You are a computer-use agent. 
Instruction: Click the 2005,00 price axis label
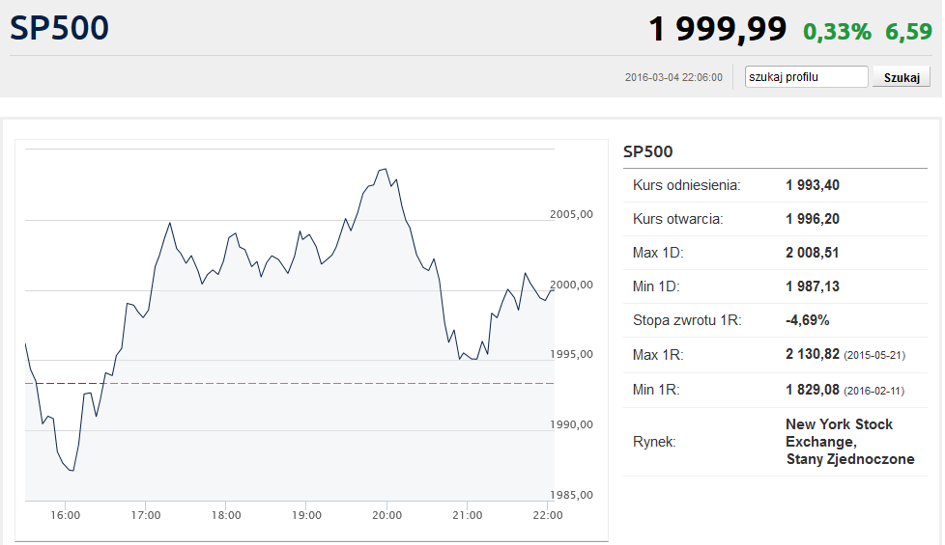[x=571, y=214]
